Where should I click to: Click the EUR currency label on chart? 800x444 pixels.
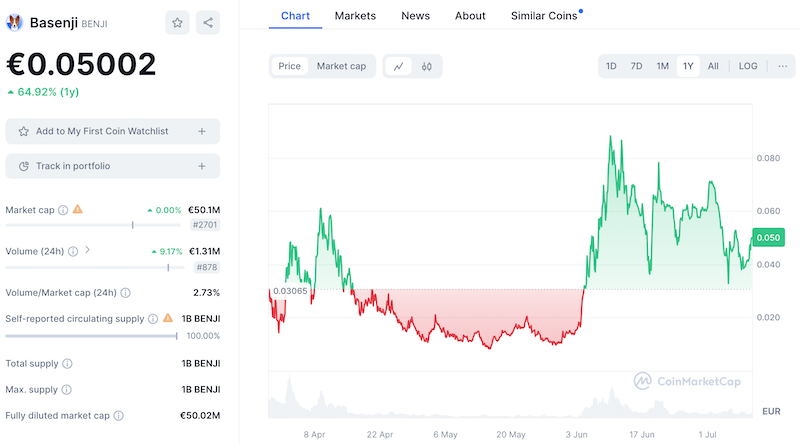[771, 411]
